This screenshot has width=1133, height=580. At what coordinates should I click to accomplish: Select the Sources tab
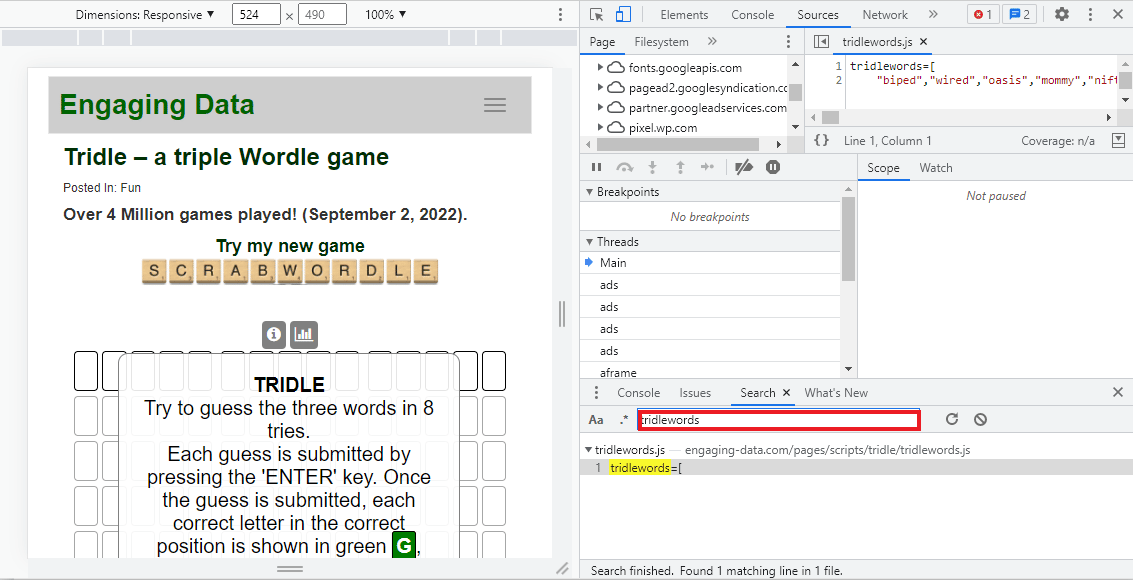click(x=818, y=14)
